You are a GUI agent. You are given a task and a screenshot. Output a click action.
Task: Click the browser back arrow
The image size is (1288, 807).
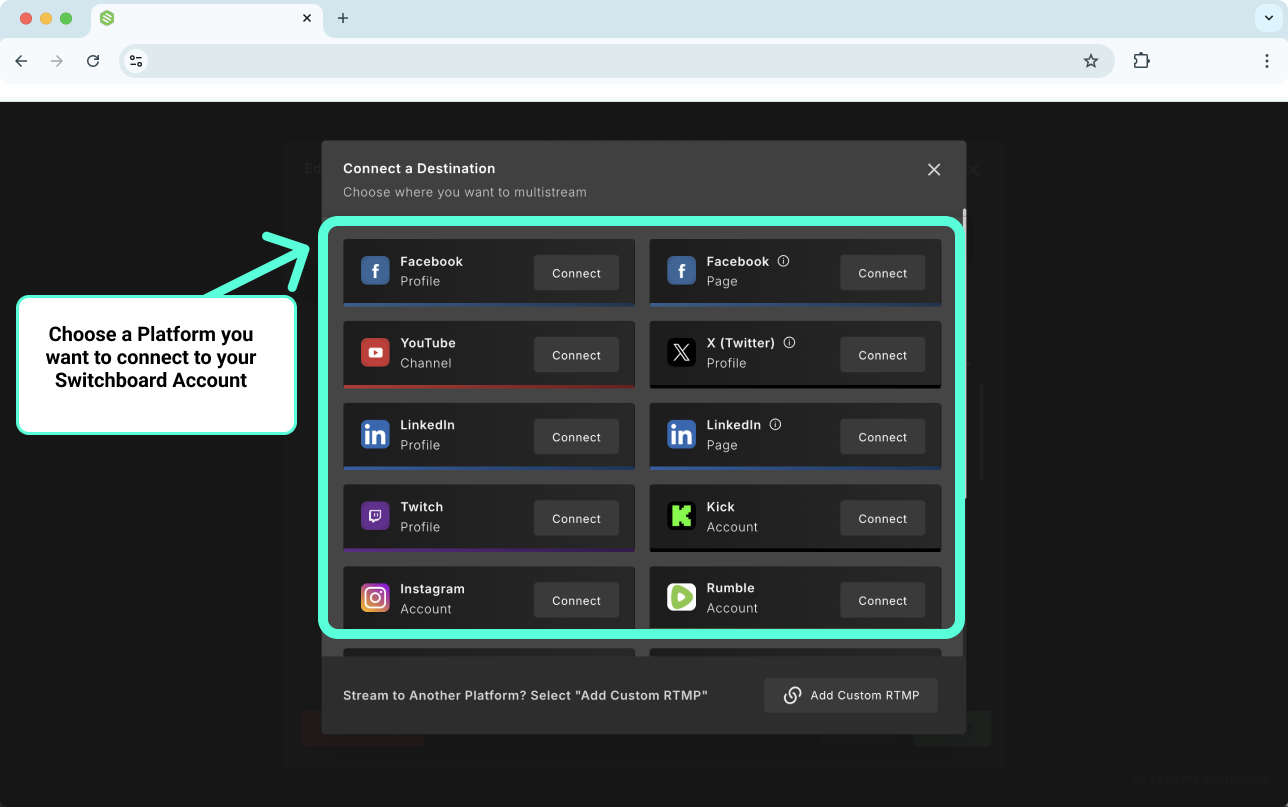point(21,61)
